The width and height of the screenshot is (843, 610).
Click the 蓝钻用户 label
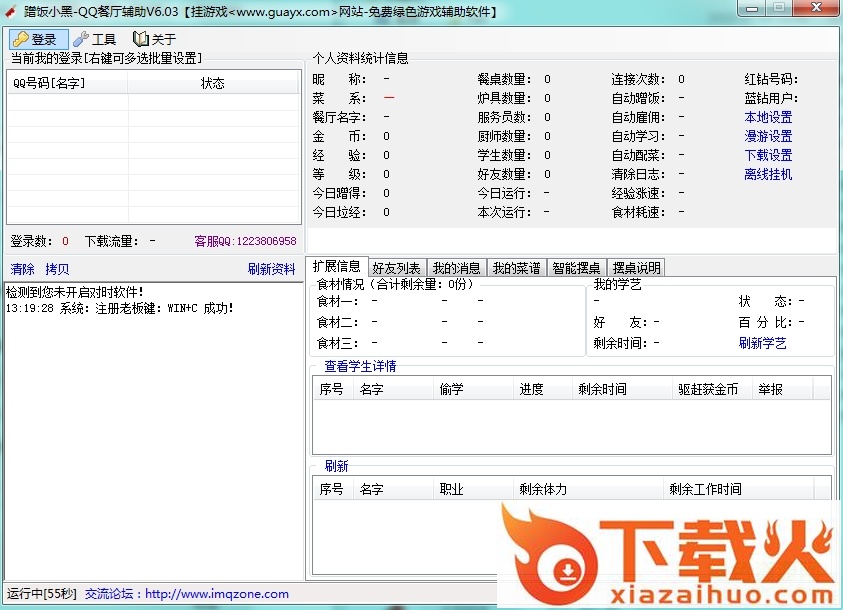pyautogui.click(x=771, y=98)
